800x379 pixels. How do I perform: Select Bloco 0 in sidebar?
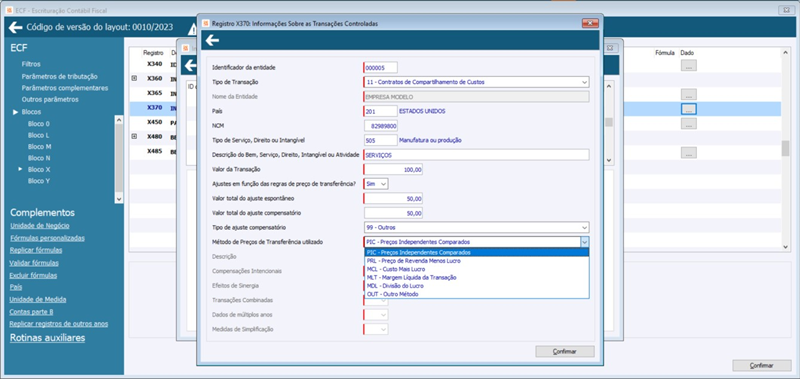pyautogui.click(x=39, y=123)
